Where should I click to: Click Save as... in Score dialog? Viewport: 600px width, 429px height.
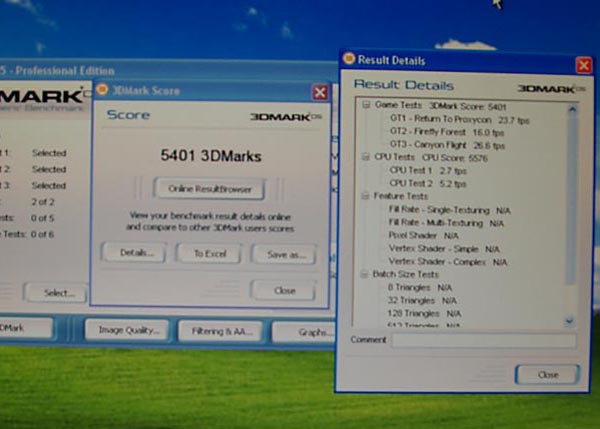(284, 254)
